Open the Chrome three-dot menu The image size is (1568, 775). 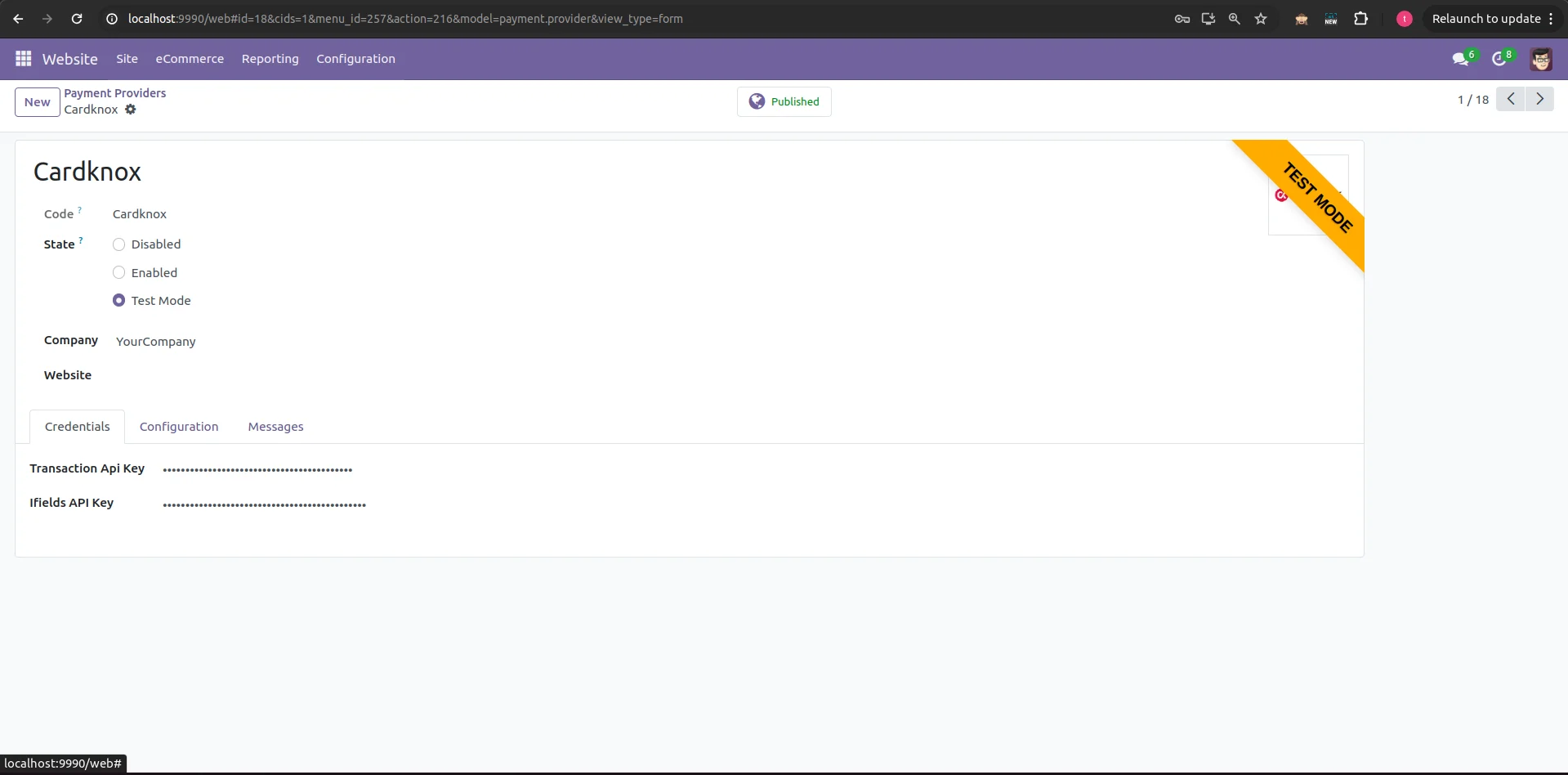tap(1551, 19)
